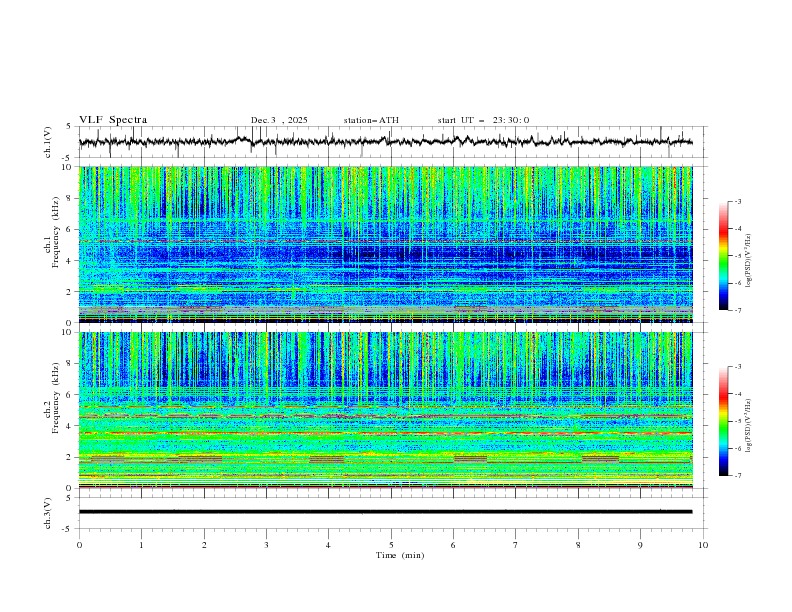
Task: Click the ch.1 spectrogram plot
Action: tap(385, 244)
